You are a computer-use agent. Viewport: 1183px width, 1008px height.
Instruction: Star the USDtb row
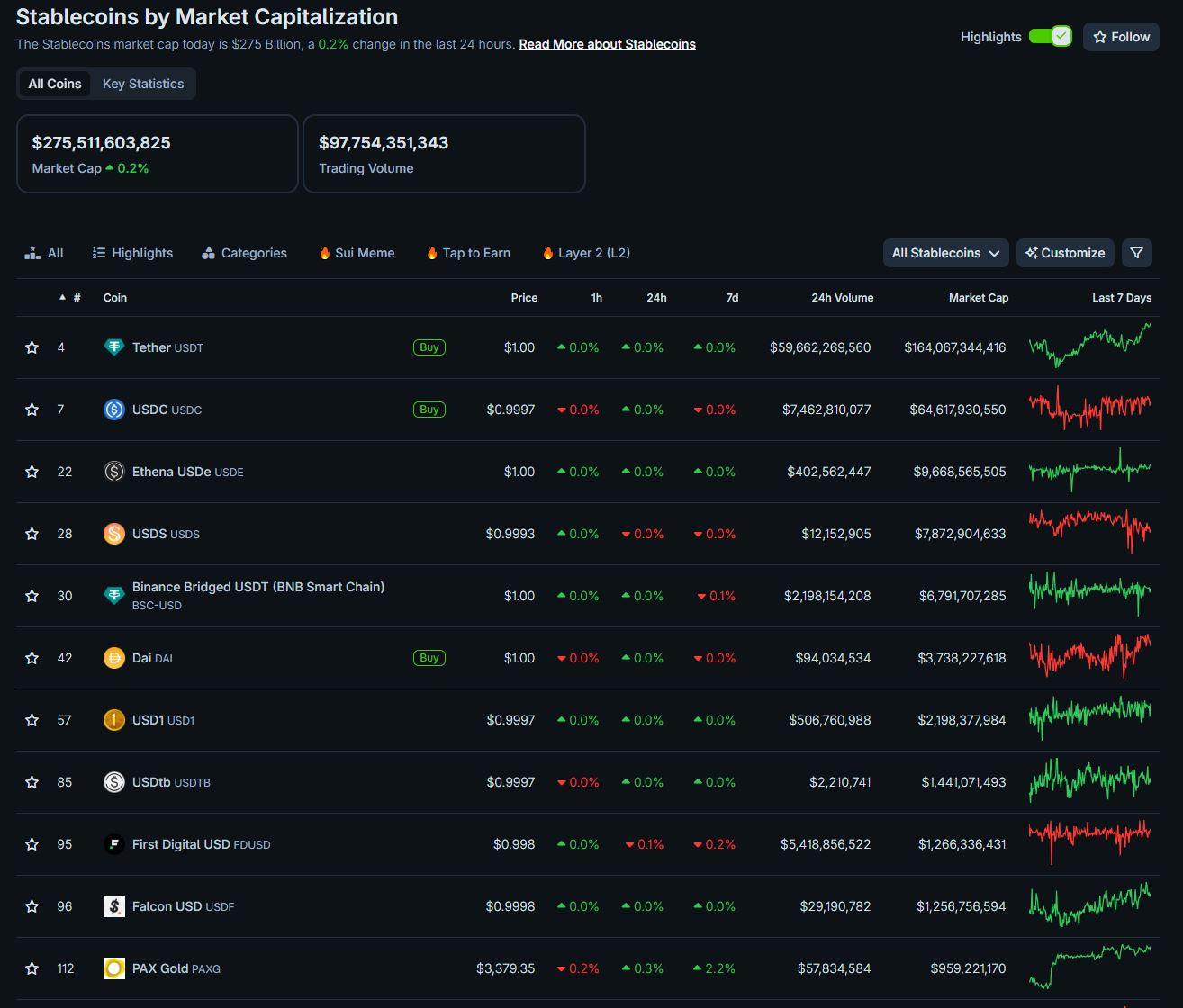[x=32, y=782]
